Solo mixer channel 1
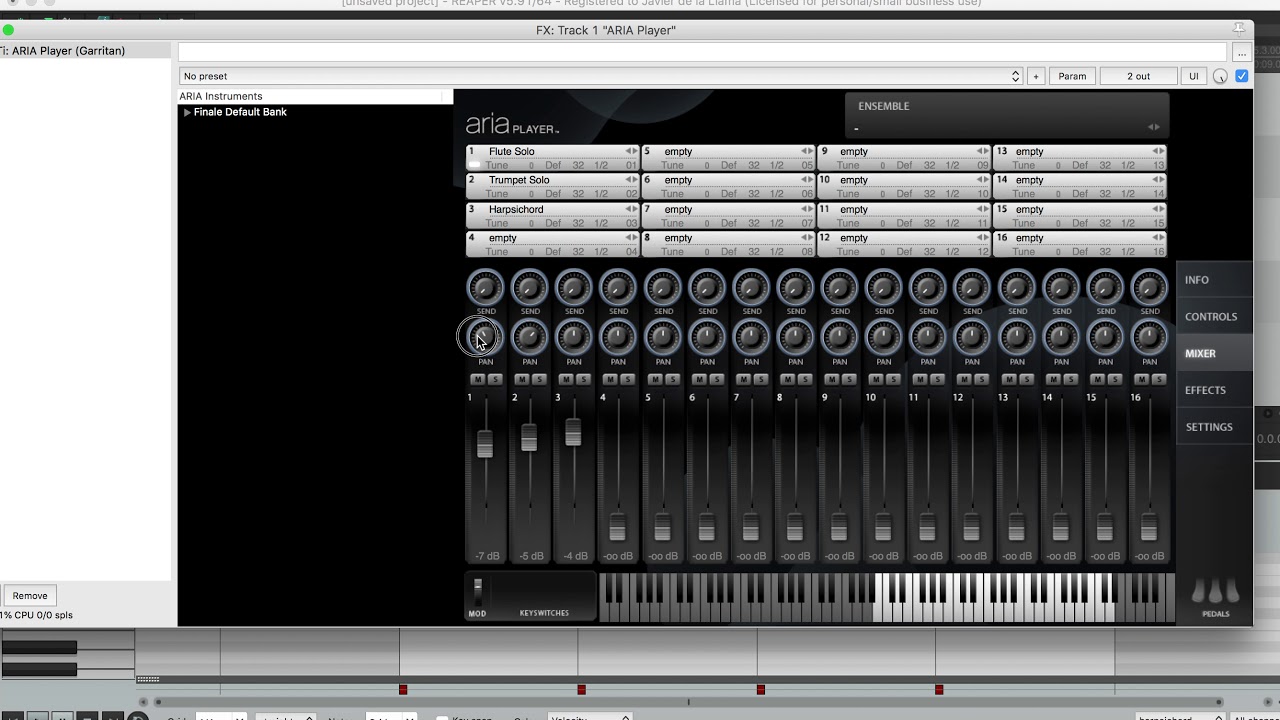Viewport: 1280px width, 720px height. [494, 379]
